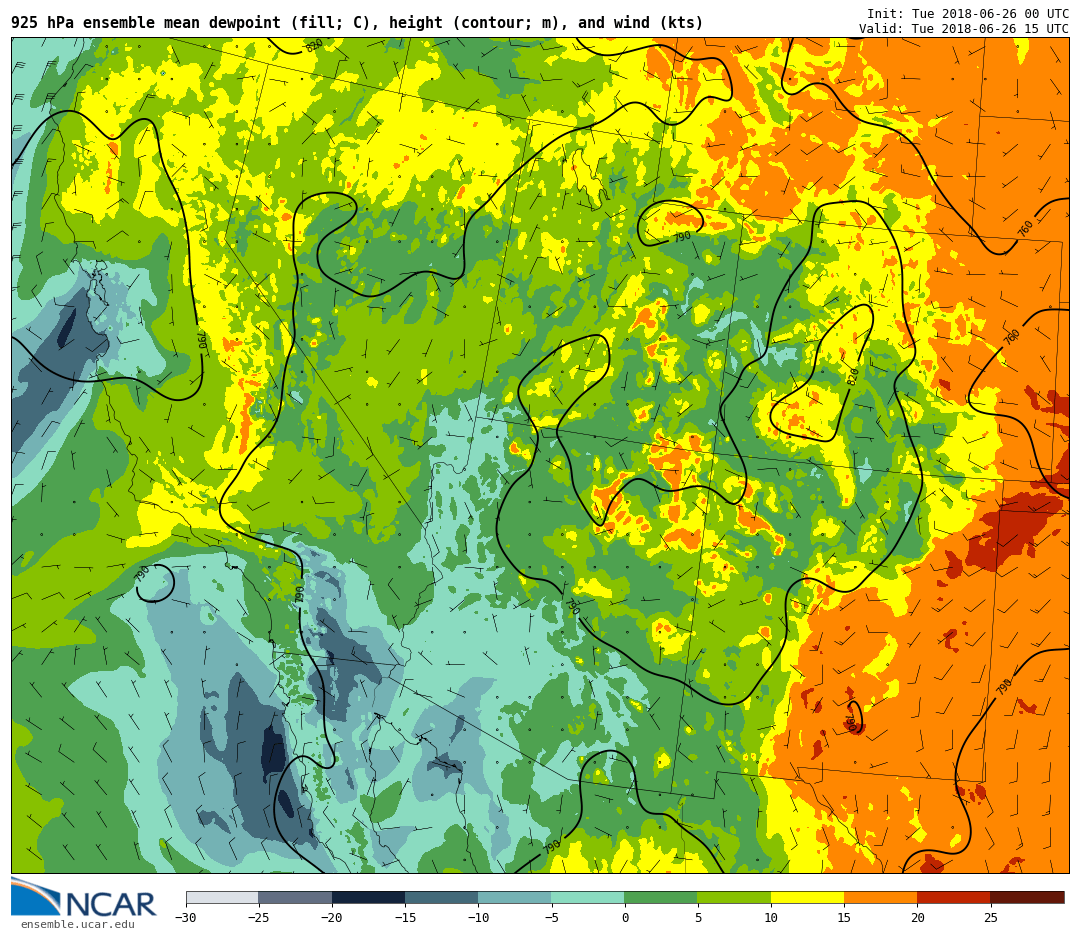Viewport: 1080px width, 936px height.
Task: Click the -30 colorbar tick label
Action: point(186,917)
